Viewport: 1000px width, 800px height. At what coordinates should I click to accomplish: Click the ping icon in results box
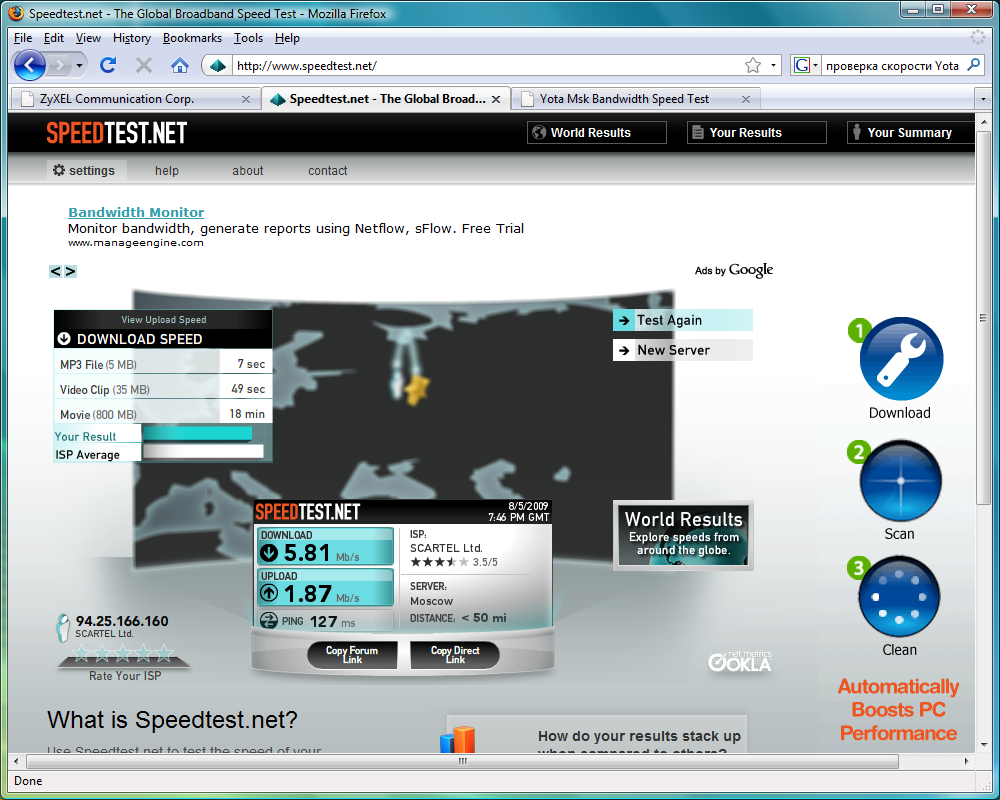[x=268, y=620]
